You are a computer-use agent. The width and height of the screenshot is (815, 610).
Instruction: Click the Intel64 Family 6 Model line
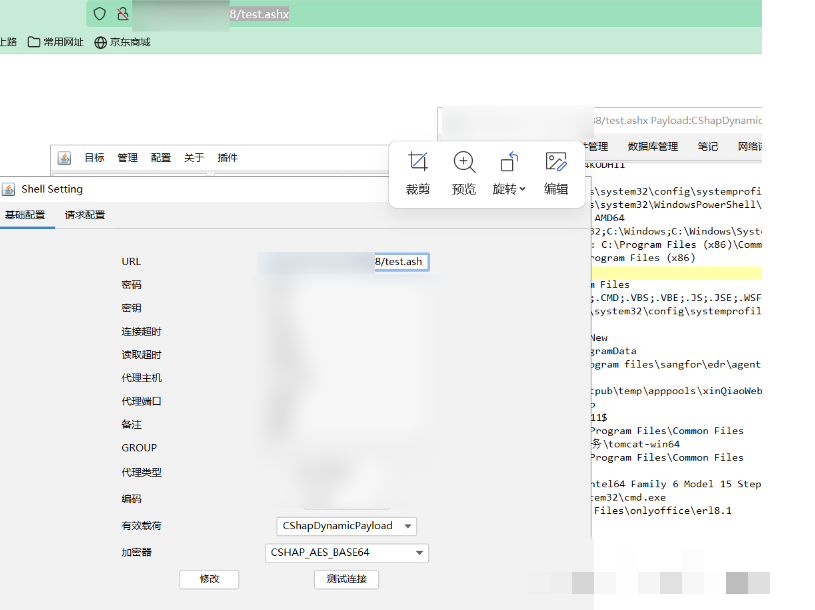(676, 484)
